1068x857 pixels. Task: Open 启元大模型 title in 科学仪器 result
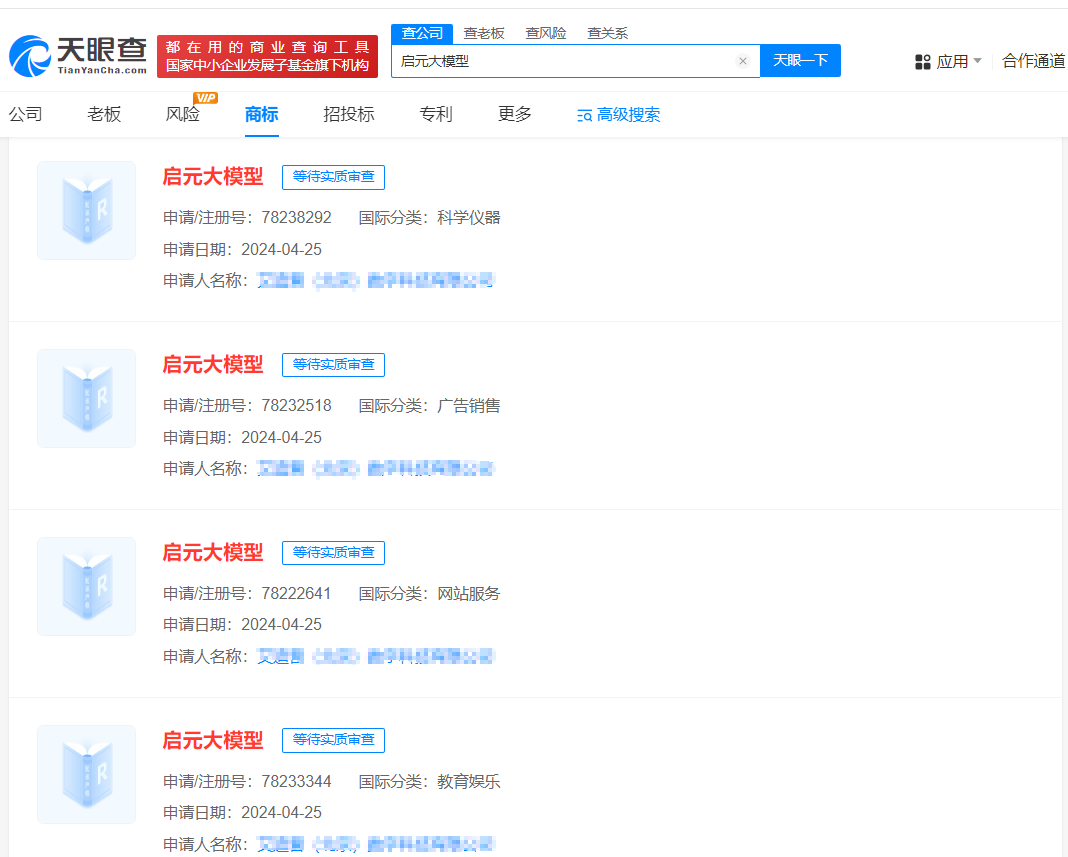tap(213, 177)
